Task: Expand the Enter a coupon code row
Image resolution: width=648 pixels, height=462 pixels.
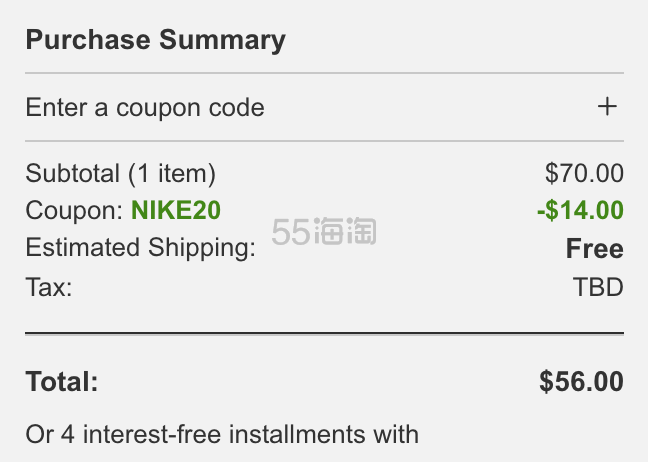Action: tap(145, 107)
